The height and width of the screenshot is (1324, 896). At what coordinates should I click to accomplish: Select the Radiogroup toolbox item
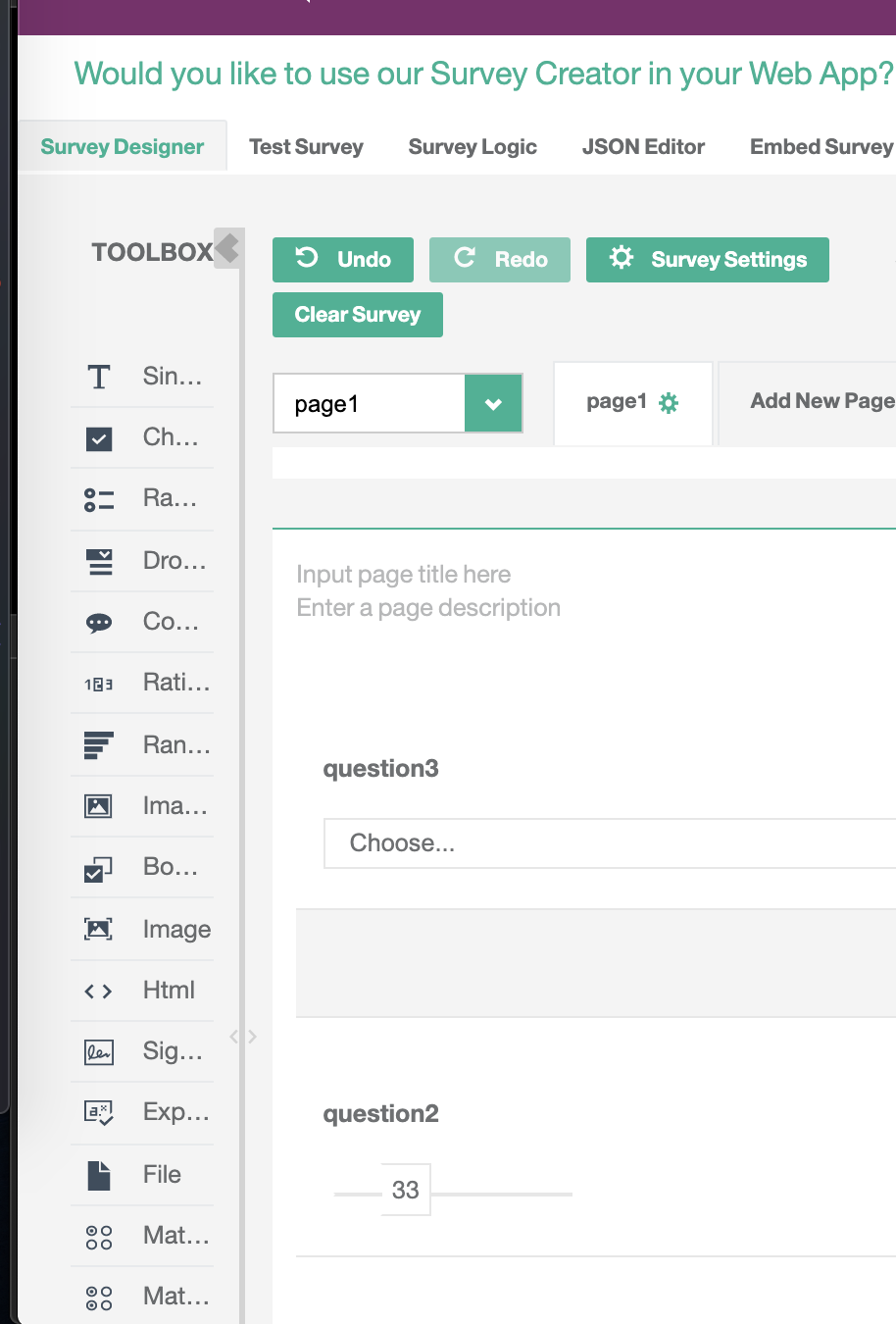click(142, 497)
